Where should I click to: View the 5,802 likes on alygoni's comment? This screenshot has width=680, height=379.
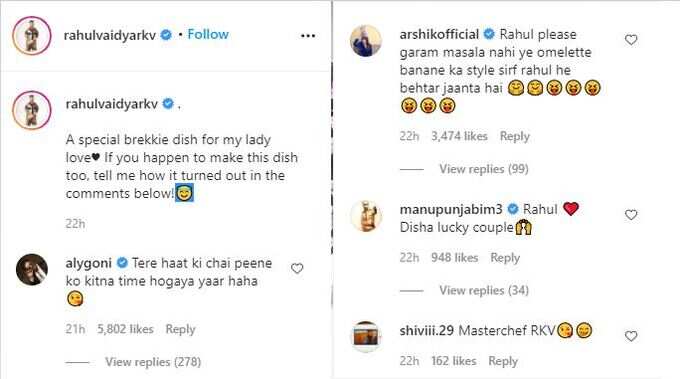tap(125, 329)
